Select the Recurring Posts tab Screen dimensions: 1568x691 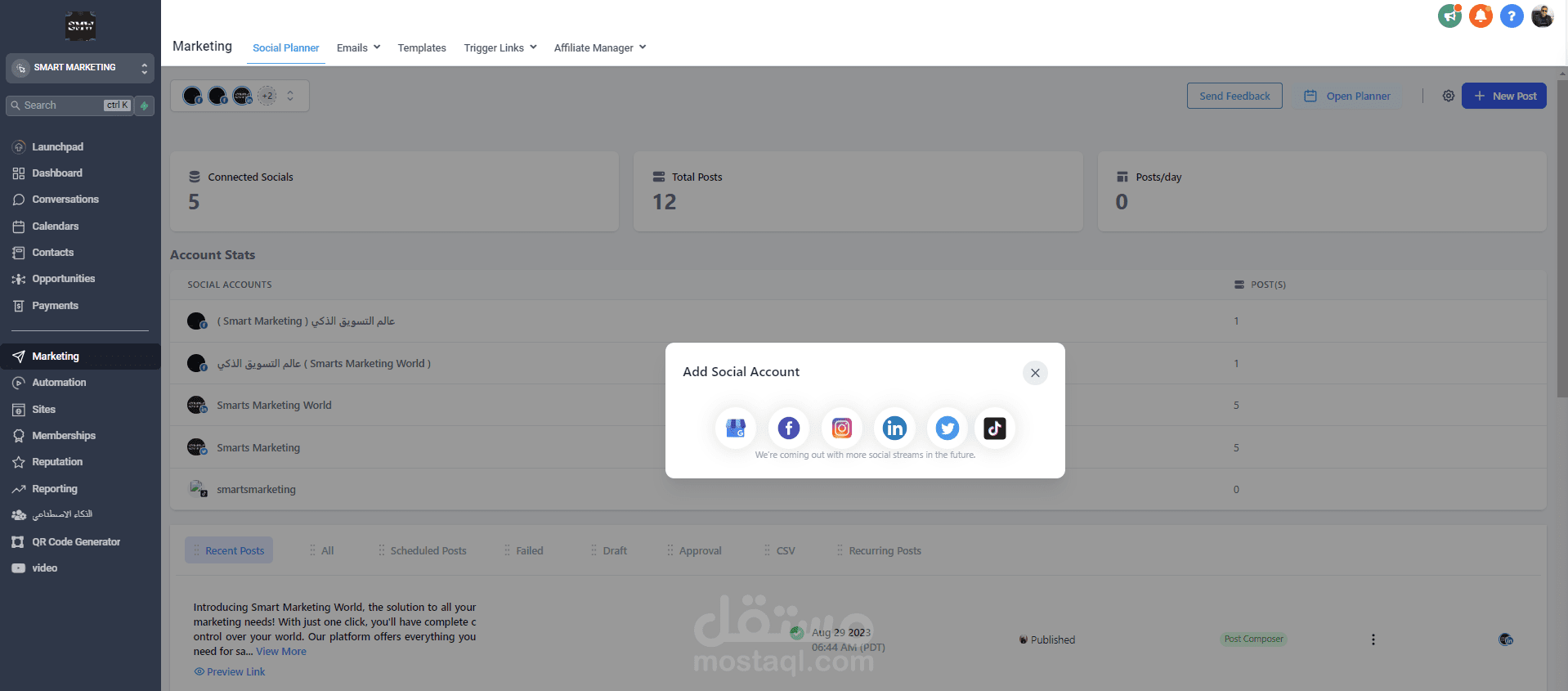(880, 550)
